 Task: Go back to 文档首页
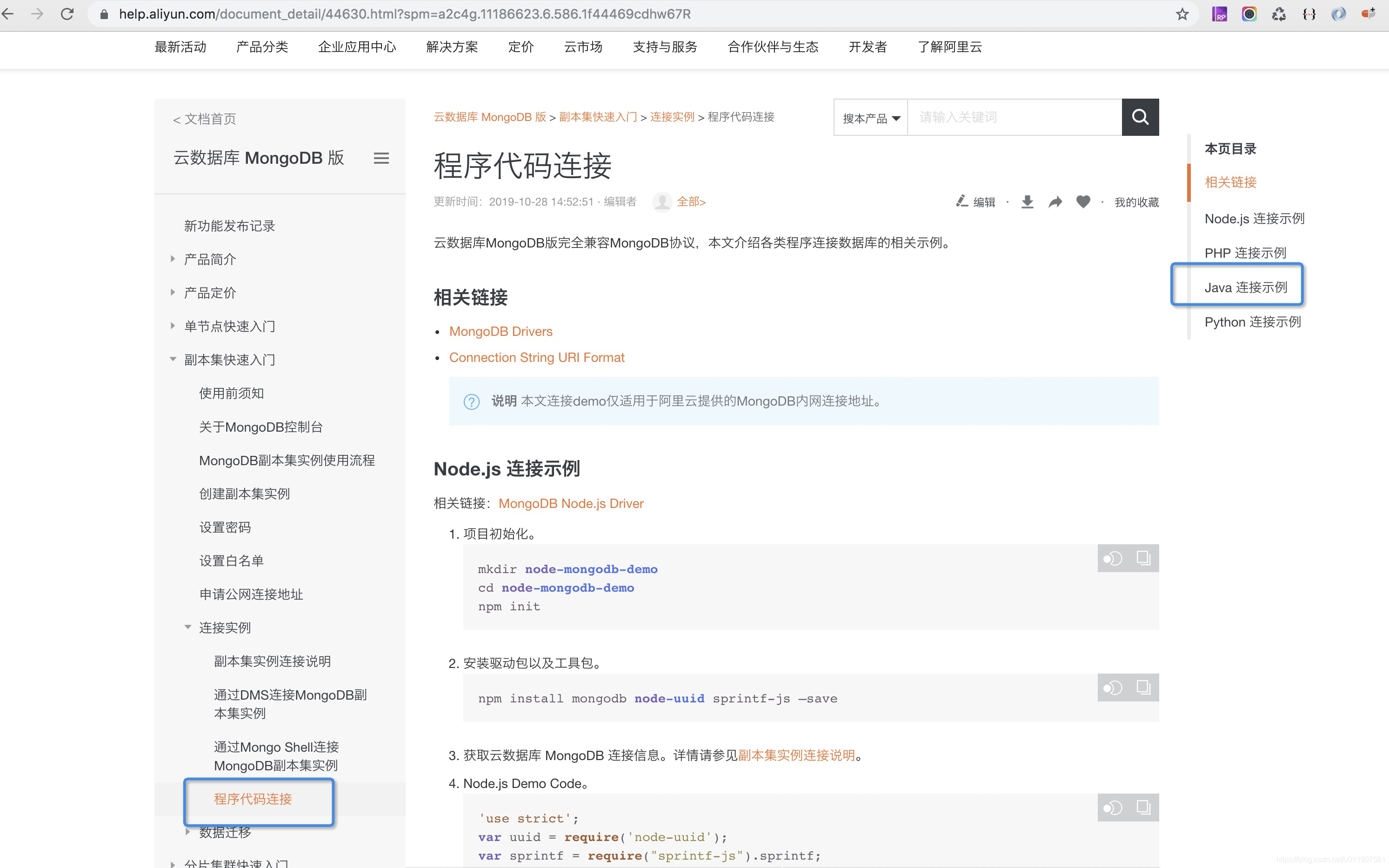tap(204, 119)
